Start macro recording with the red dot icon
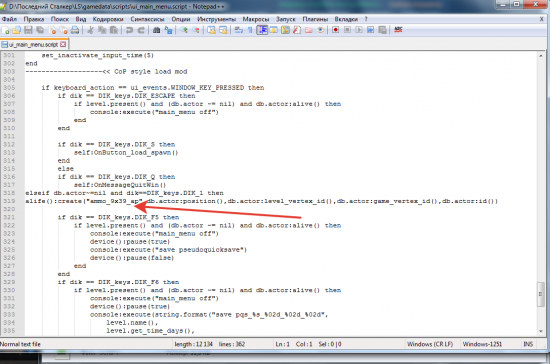550x364 pixels. 336,30
